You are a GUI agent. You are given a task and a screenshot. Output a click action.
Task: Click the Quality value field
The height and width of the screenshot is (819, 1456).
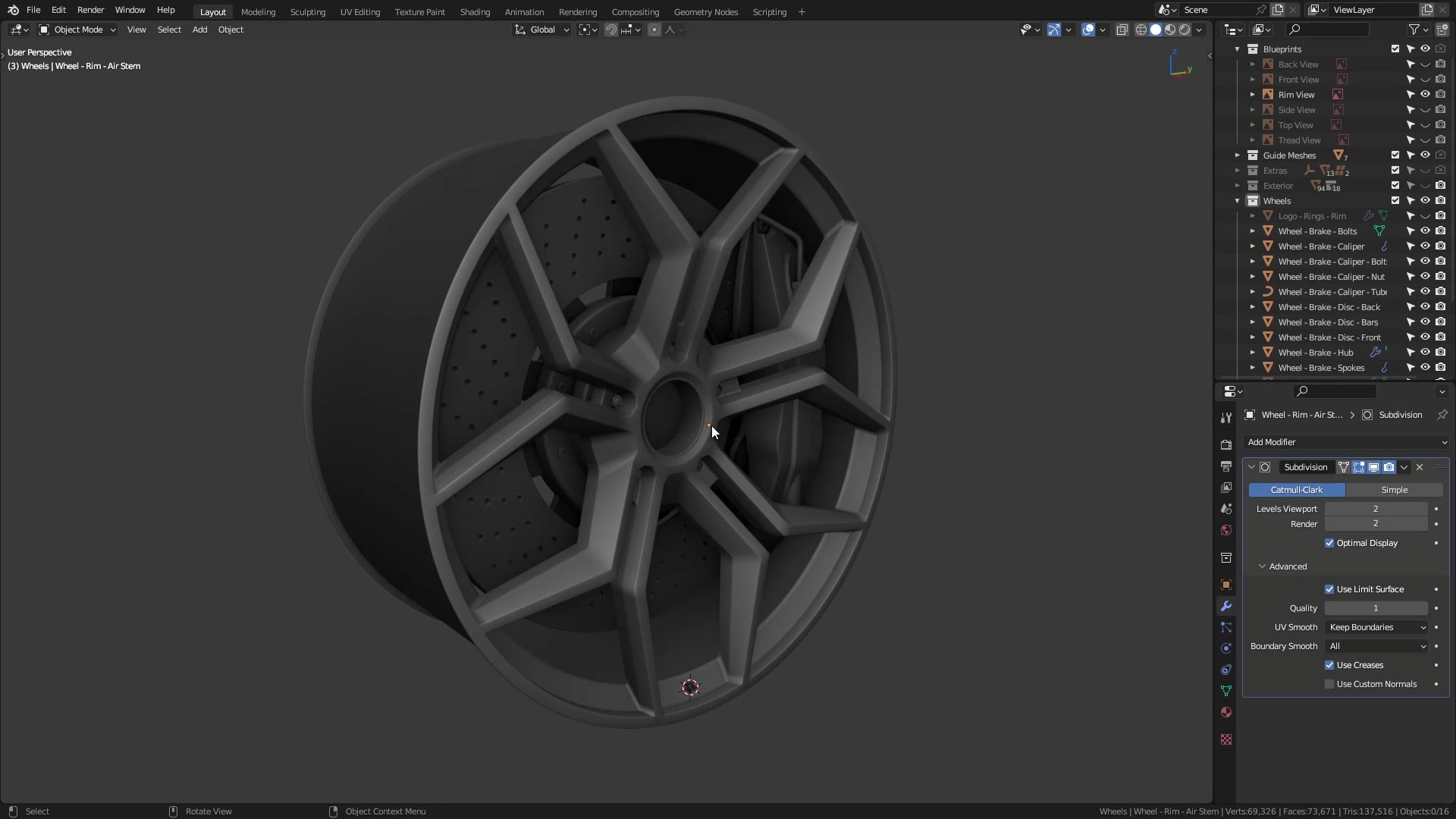tap(1376, 608)
